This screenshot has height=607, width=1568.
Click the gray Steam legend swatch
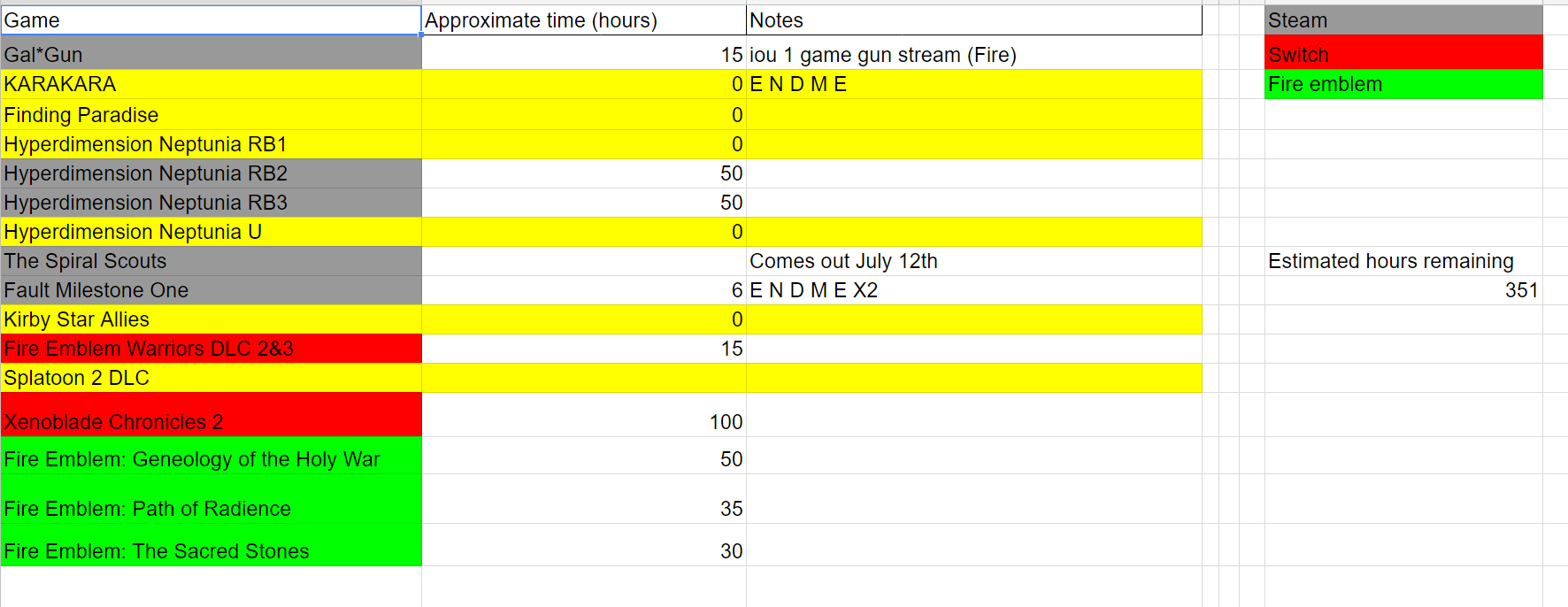1403,20
